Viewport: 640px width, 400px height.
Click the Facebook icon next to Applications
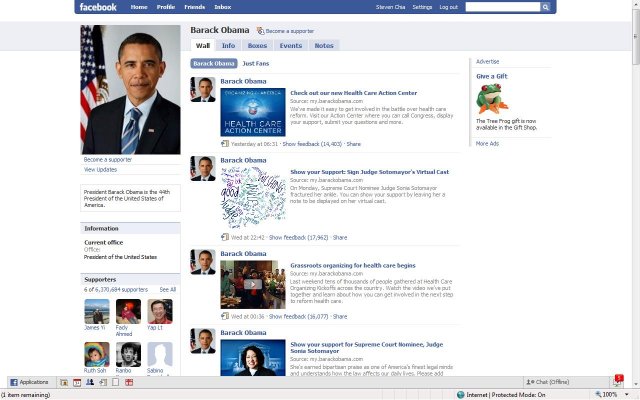tap(14, 382)
